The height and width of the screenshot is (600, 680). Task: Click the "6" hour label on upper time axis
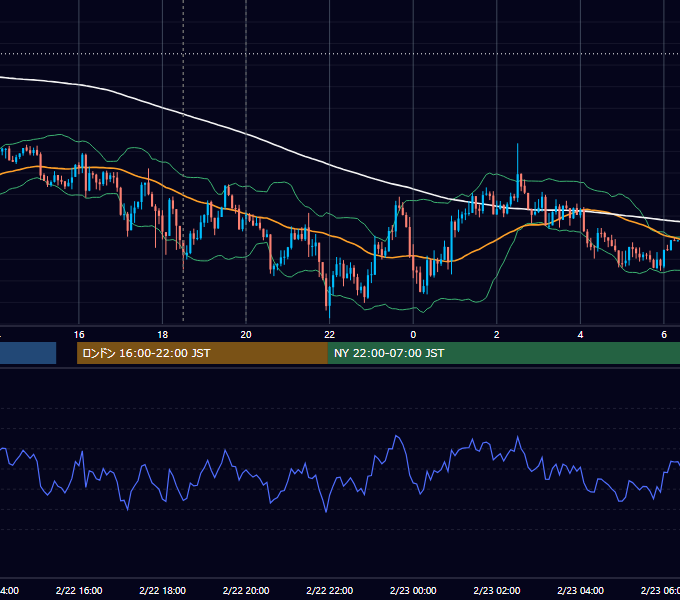click(664, 335)
